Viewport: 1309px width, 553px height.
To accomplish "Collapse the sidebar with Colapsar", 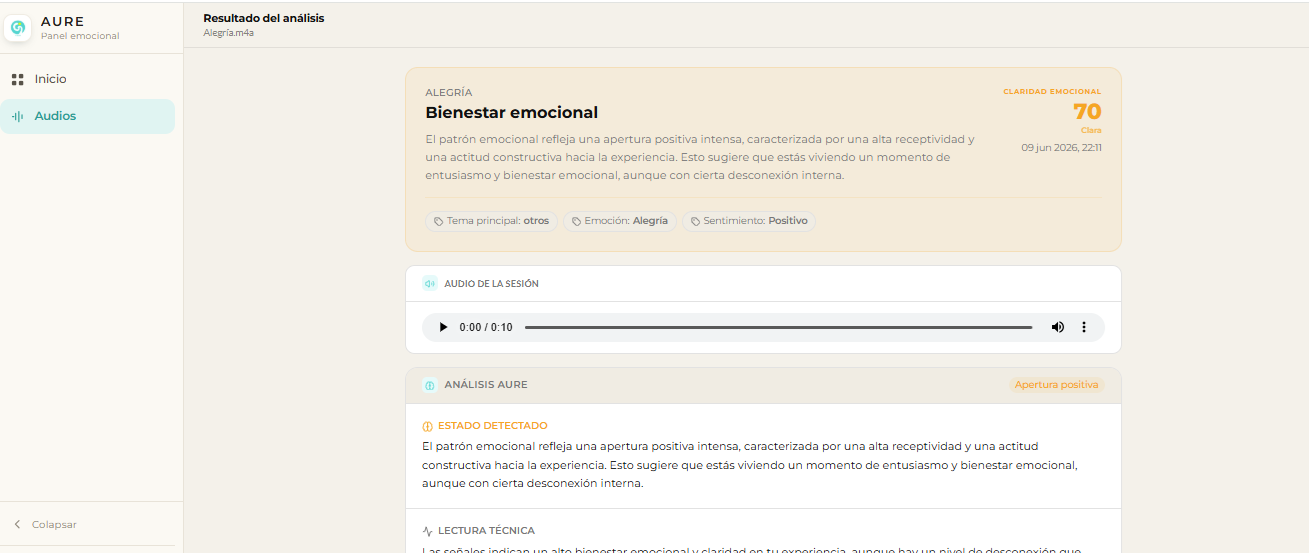I will coord(45,524).
